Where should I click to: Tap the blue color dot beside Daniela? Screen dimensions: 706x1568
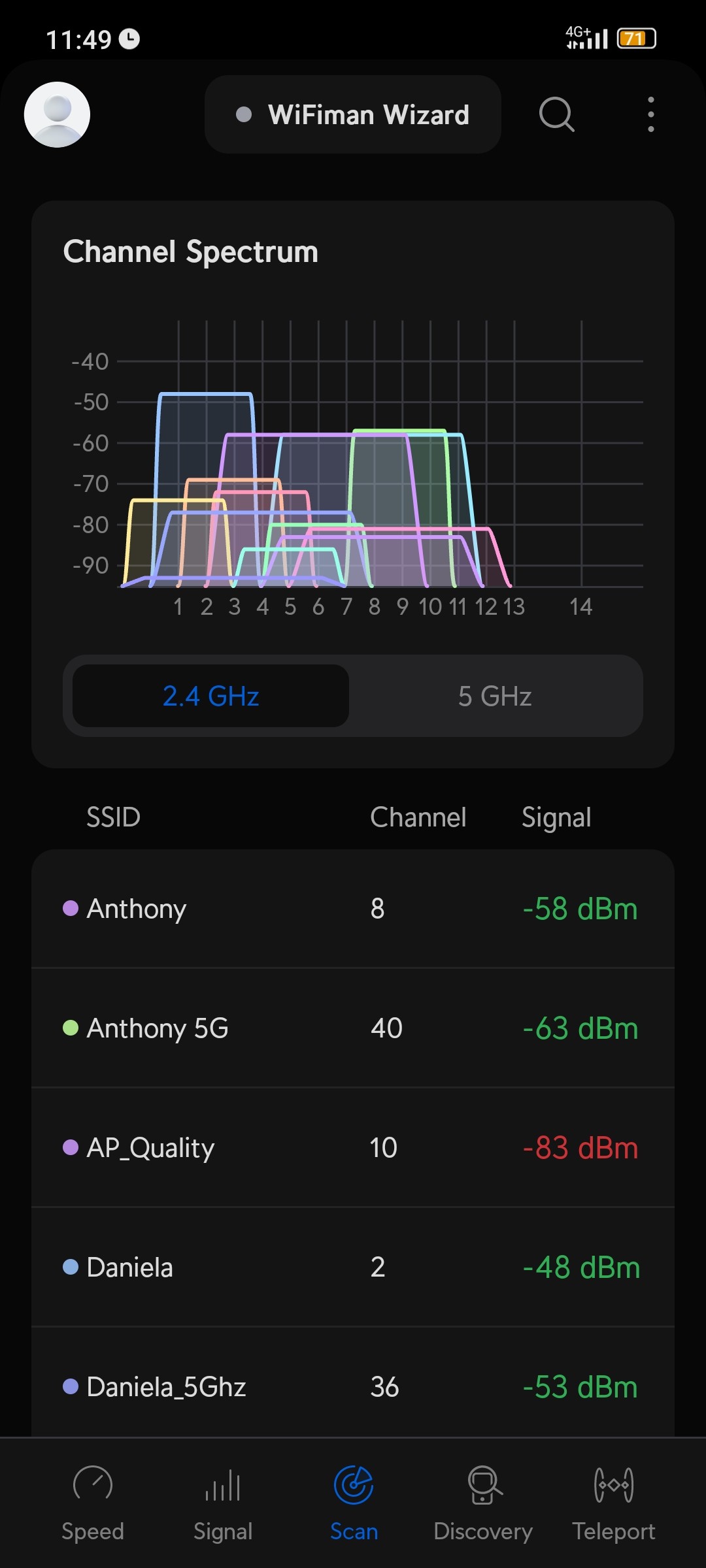pos(71,1267)
